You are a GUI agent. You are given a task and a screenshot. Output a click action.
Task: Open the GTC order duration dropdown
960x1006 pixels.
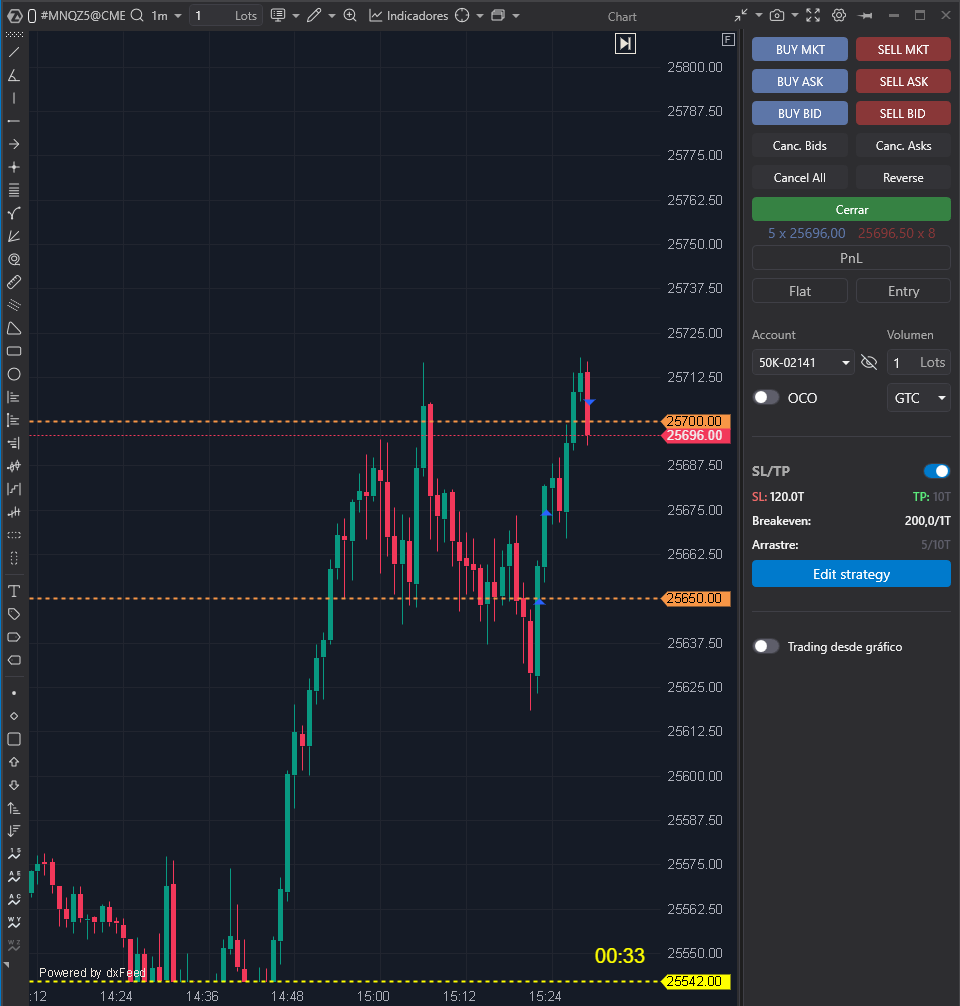tap(918, 398)
